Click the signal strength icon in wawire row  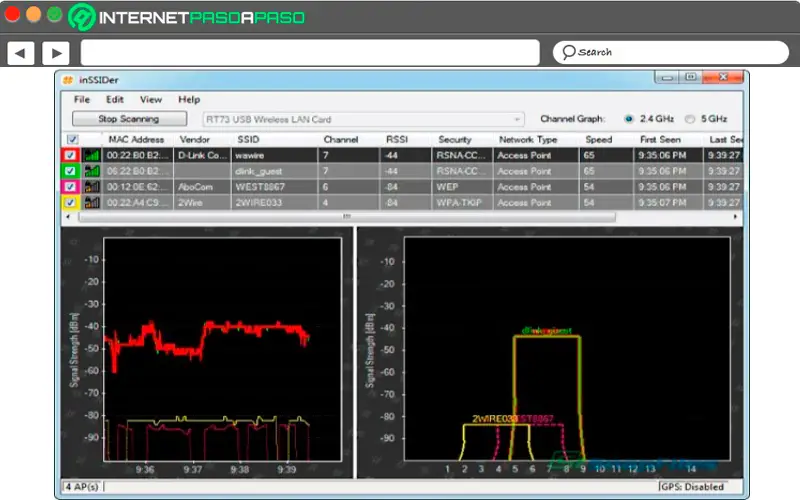click(x=92, y=155)
